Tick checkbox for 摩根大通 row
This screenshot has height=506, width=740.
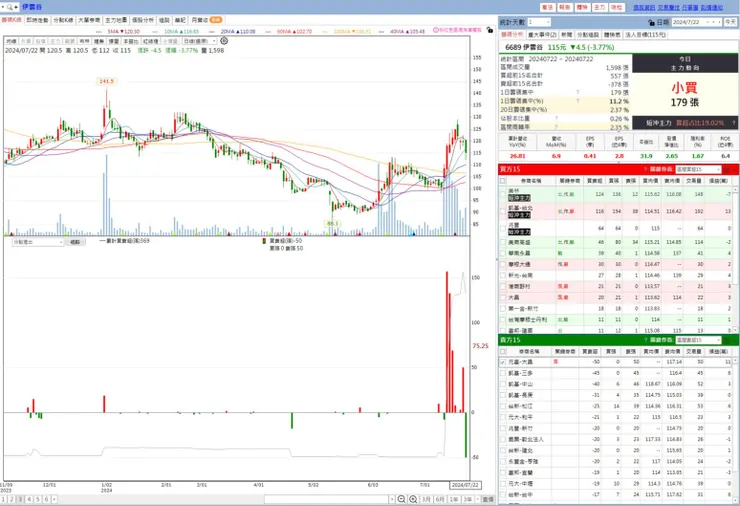point(503,264)
